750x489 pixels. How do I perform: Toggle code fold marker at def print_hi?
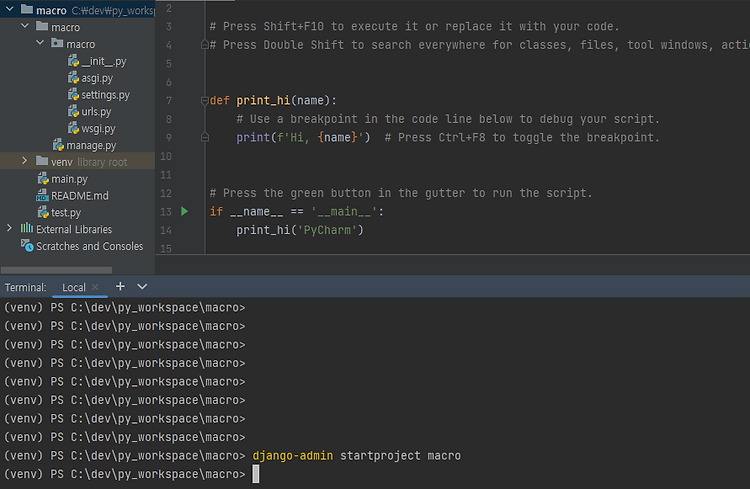[205, 100]
